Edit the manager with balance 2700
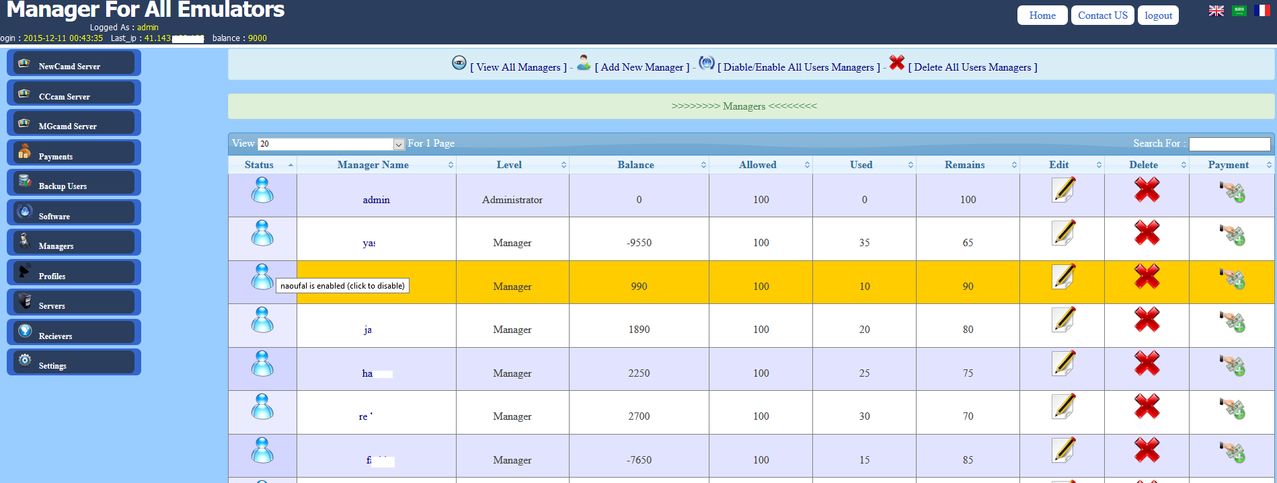The width and height of the screenshot is (1277, 483). [1063, 406]
